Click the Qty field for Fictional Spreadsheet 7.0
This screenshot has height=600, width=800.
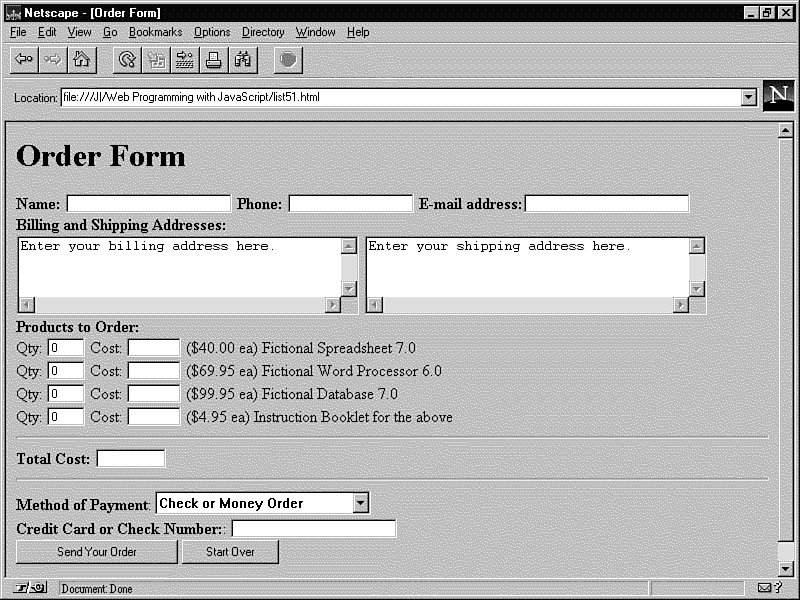[65, 348]
